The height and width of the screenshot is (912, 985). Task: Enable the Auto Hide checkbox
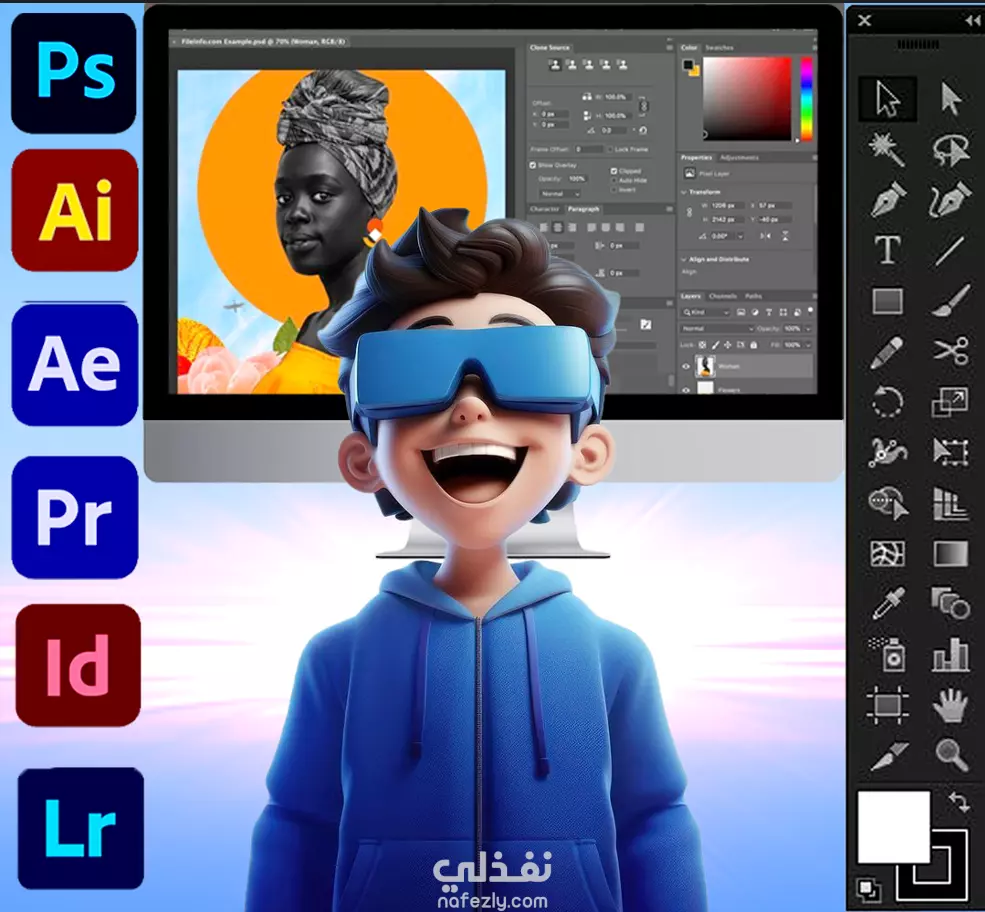pyautogui.click(x=614, y=180)
